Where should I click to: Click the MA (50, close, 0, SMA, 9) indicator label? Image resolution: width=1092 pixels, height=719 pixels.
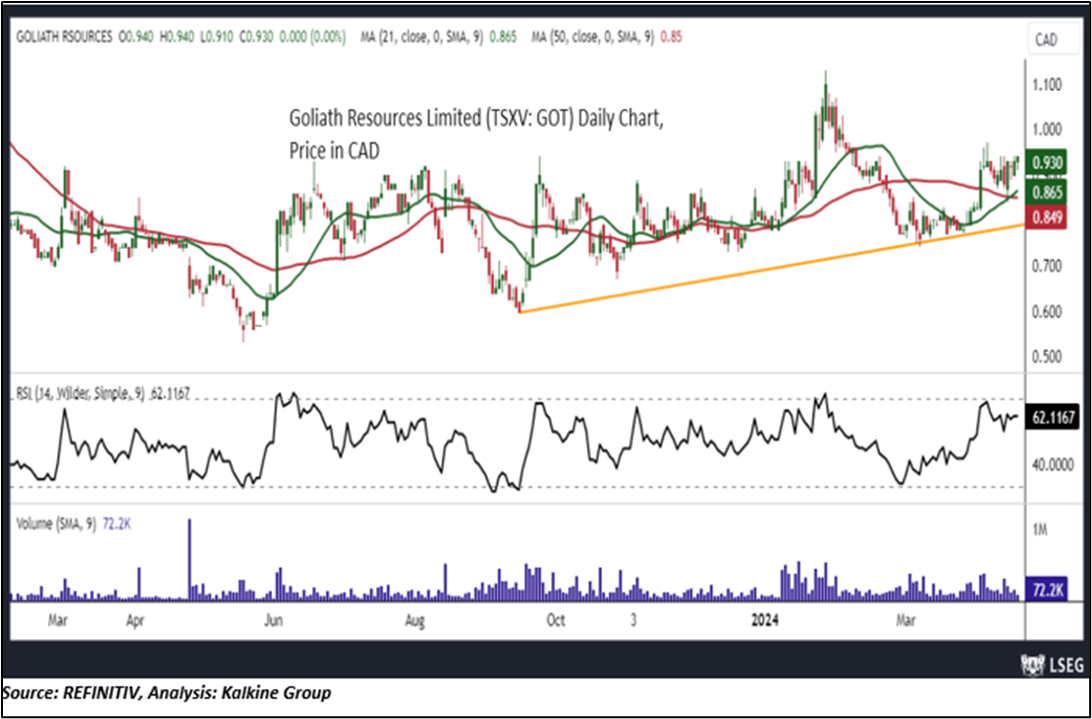point(595,38)
